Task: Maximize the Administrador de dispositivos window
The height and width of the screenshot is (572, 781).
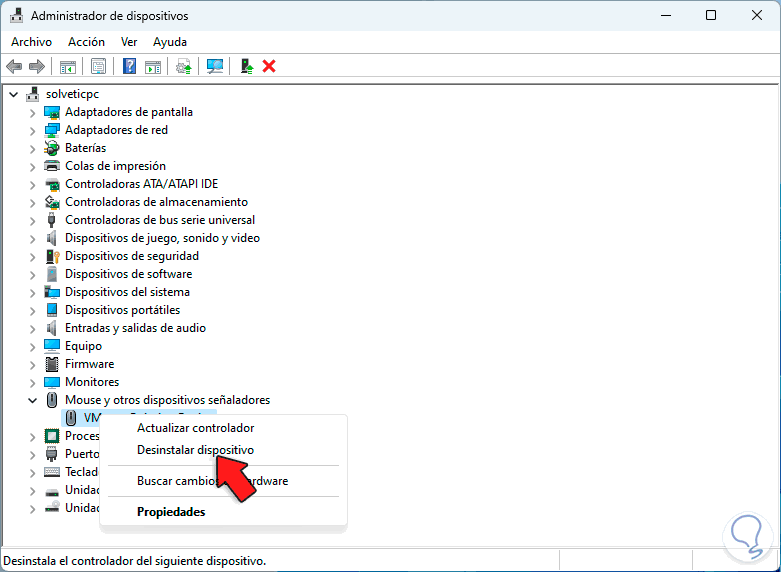Action: pyautogui.click(x=711, y=15)
